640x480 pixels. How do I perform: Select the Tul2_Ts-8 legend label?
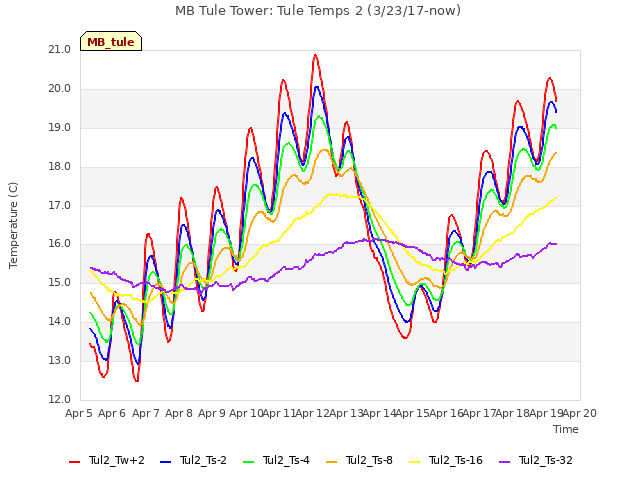[369, 460]
